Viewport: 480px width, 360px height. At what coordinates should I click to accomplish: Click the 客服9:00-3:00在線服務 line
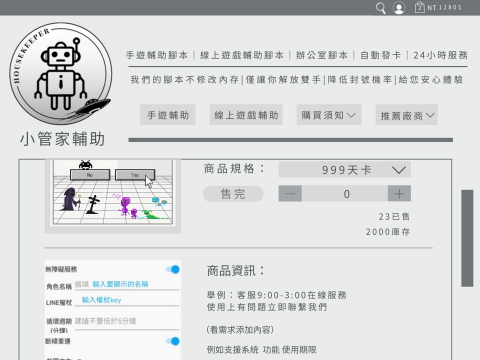pyautogui.click(x=277, y=295)
